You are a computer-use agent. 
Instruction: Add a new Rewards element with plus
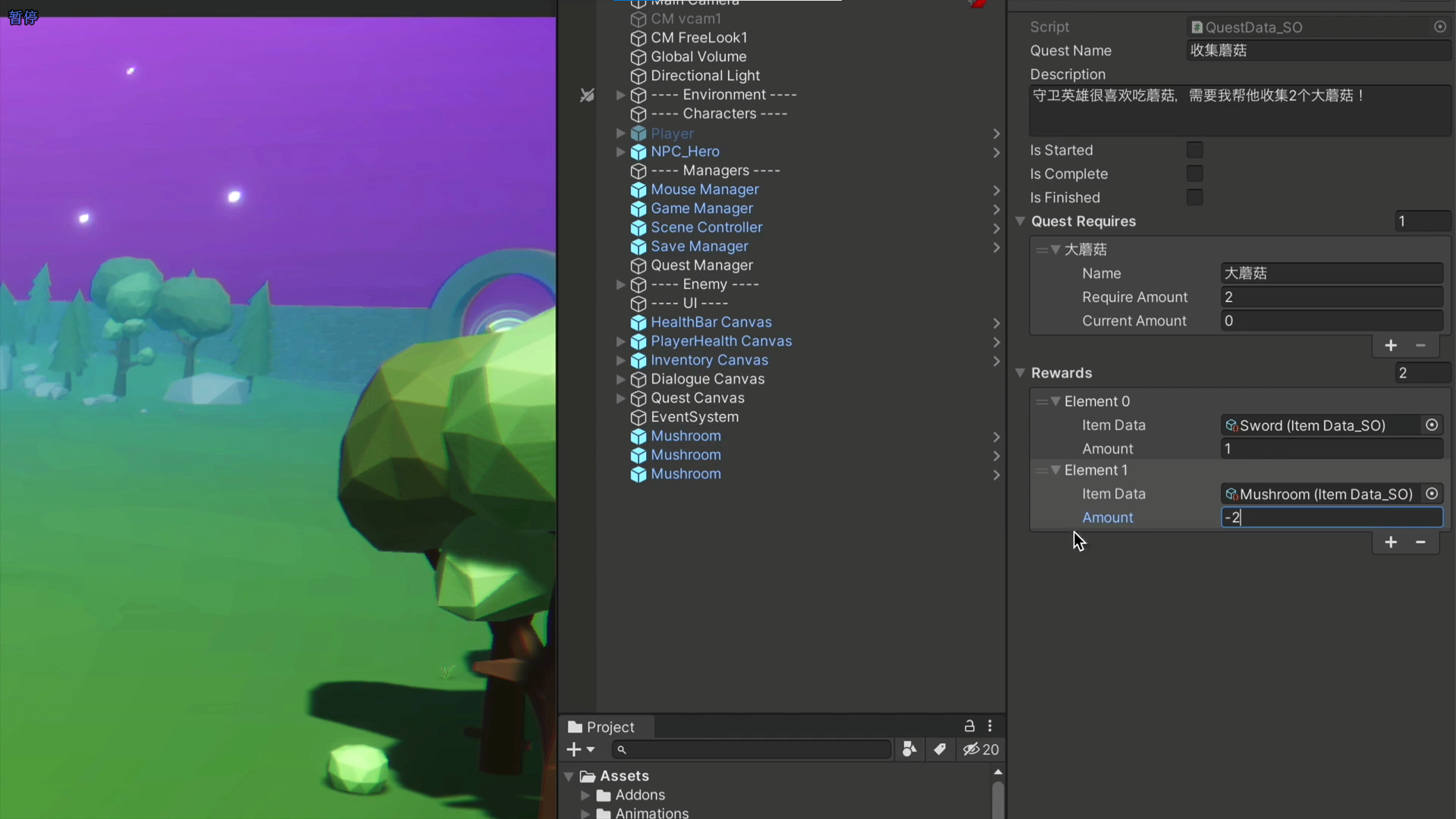point(1390,542)
